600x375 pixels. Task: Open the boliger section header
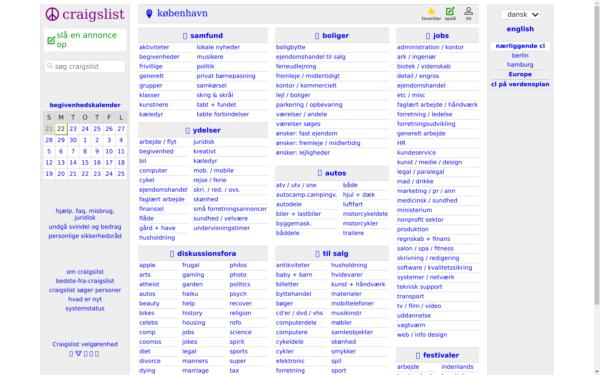coord(332,36)
